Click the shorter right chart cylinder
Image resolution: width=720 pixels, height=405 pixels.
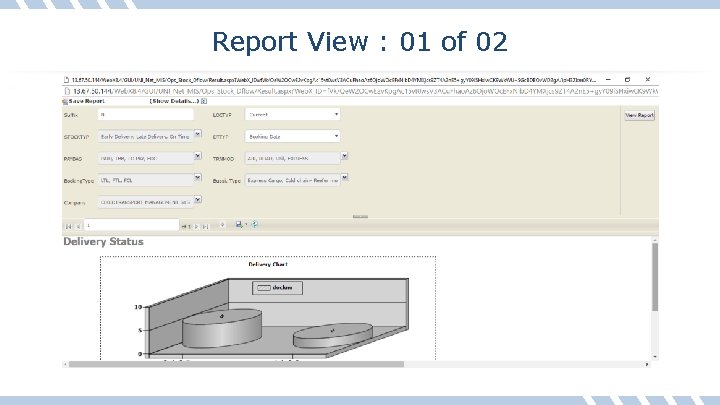point(333,337)
